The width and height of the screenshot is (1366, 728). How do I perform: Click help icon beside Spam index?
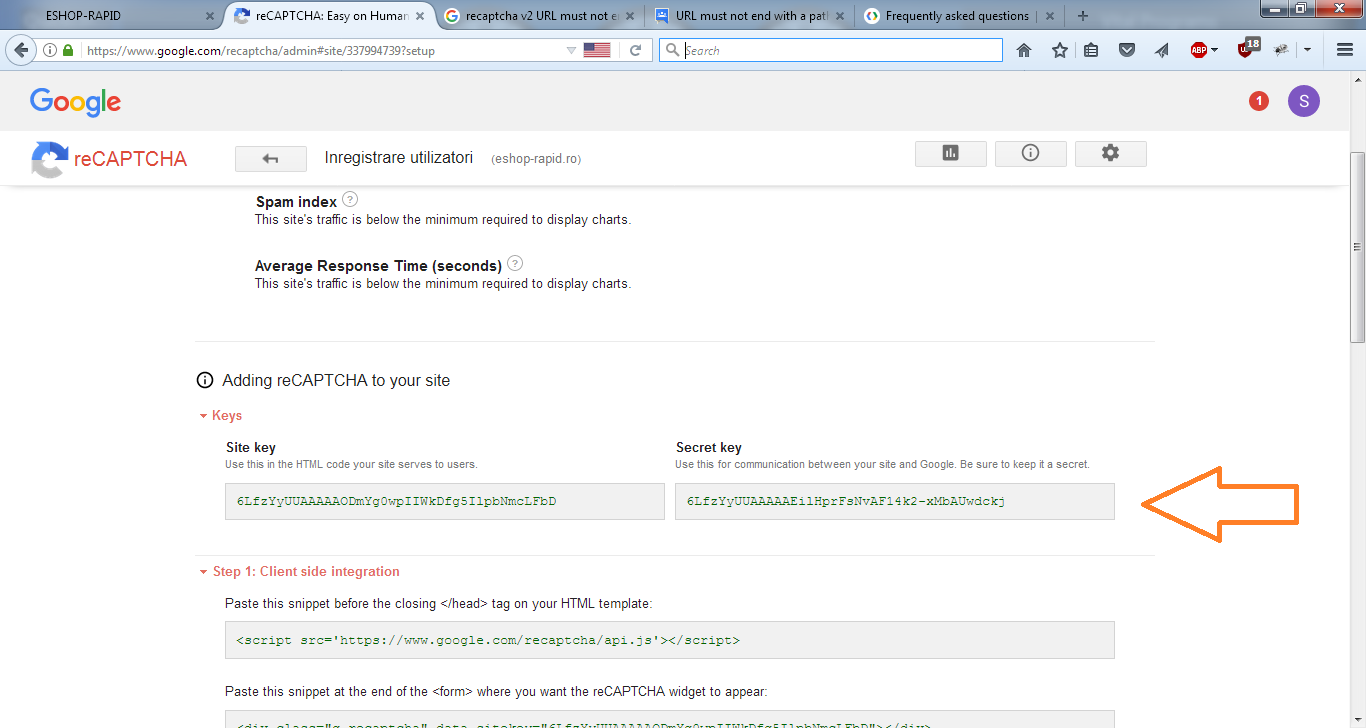(350, 200)
